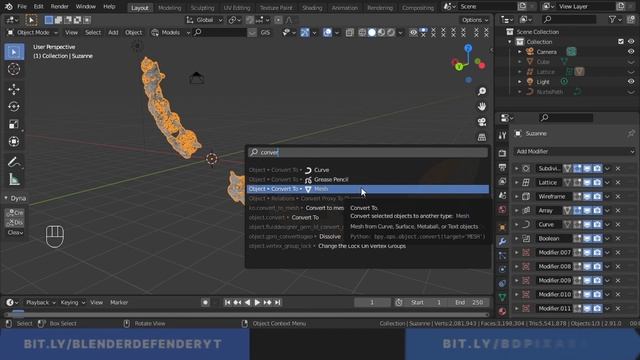
Task: Remove the Modifier.007 modifier with X
Action: pyautogui.click(x=618, y=253)
